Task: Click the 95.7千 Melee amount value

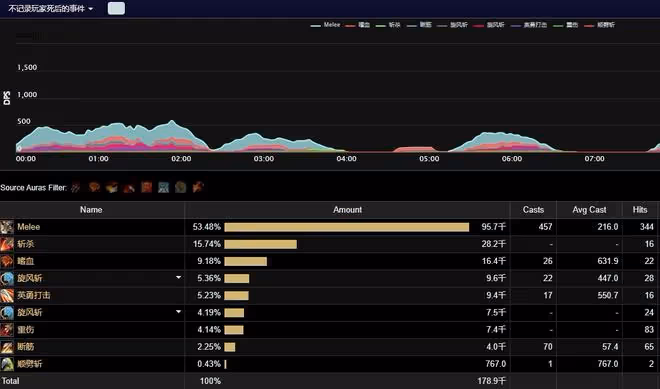Action: pos(493,227)
